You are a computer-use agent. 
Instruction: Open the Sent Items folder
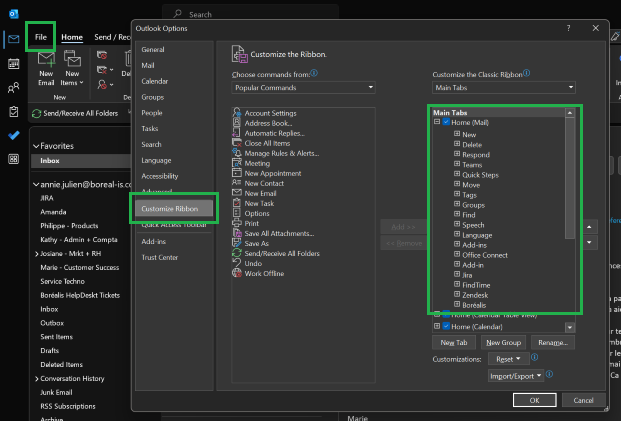click(x=56, y=337)
